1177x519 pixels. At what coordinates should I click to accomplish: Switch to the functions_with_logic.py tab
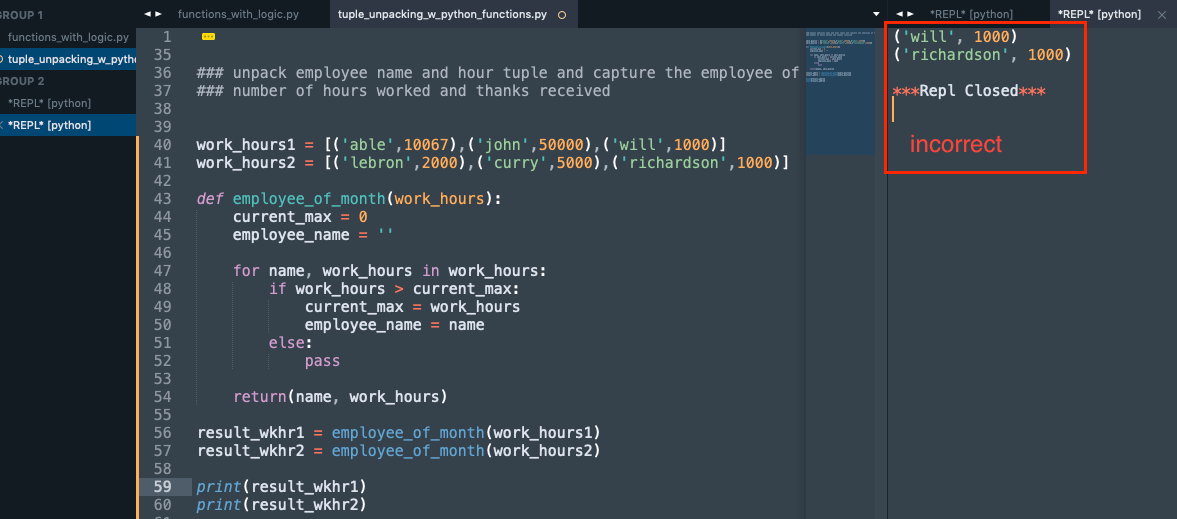coord(239,14)
